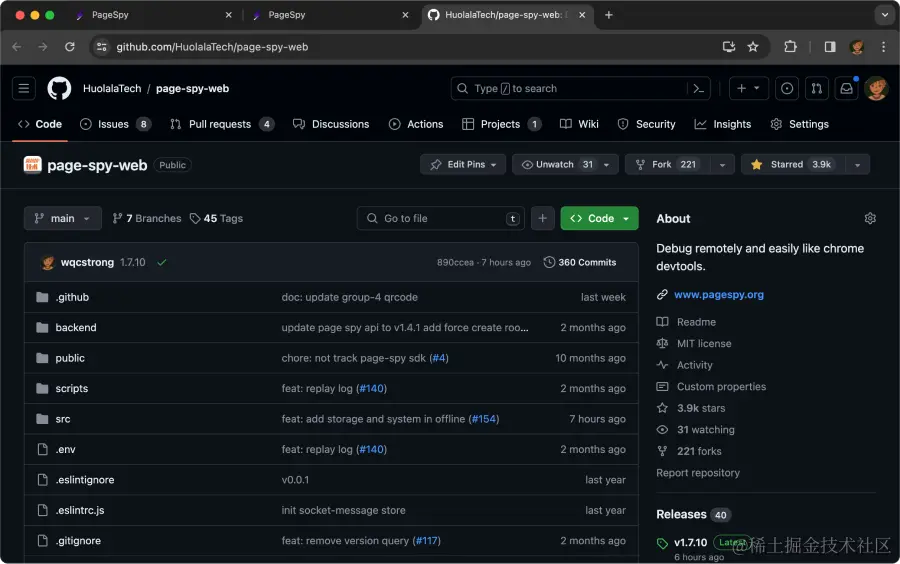Open the notifications inbox icon
Screen dimensions: 900x564
(x=847, y=88)
